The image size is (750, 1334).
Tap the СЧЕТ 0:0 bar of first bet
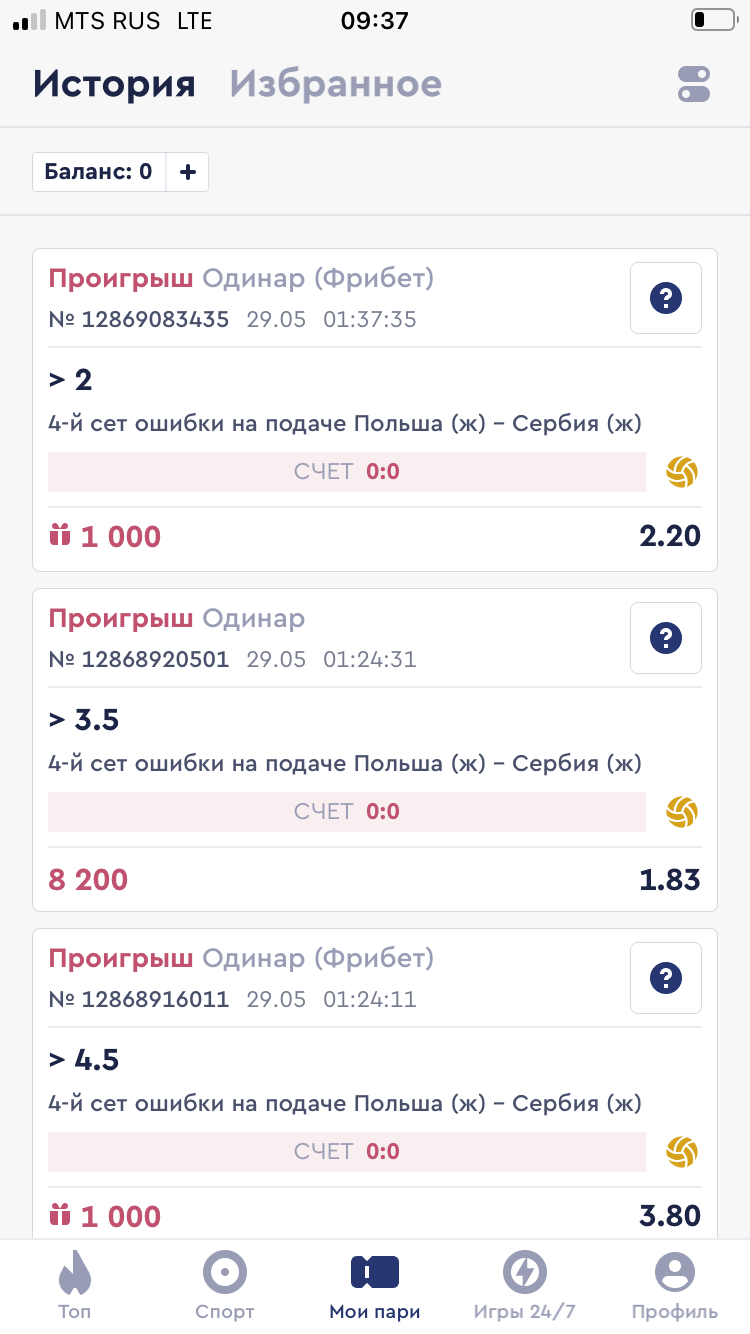pos(347,472)
